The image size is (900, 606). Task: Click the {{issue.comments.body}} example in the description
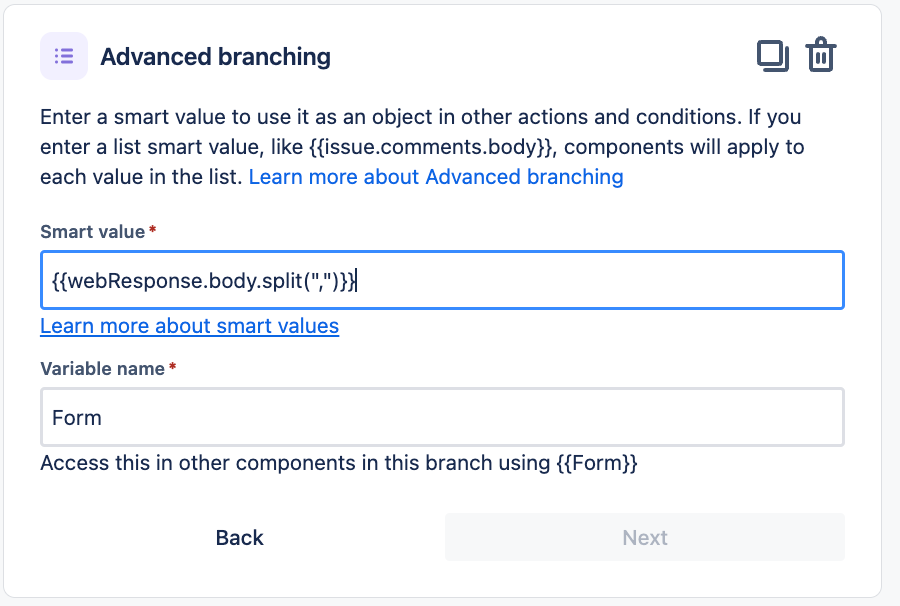point(432,147)
